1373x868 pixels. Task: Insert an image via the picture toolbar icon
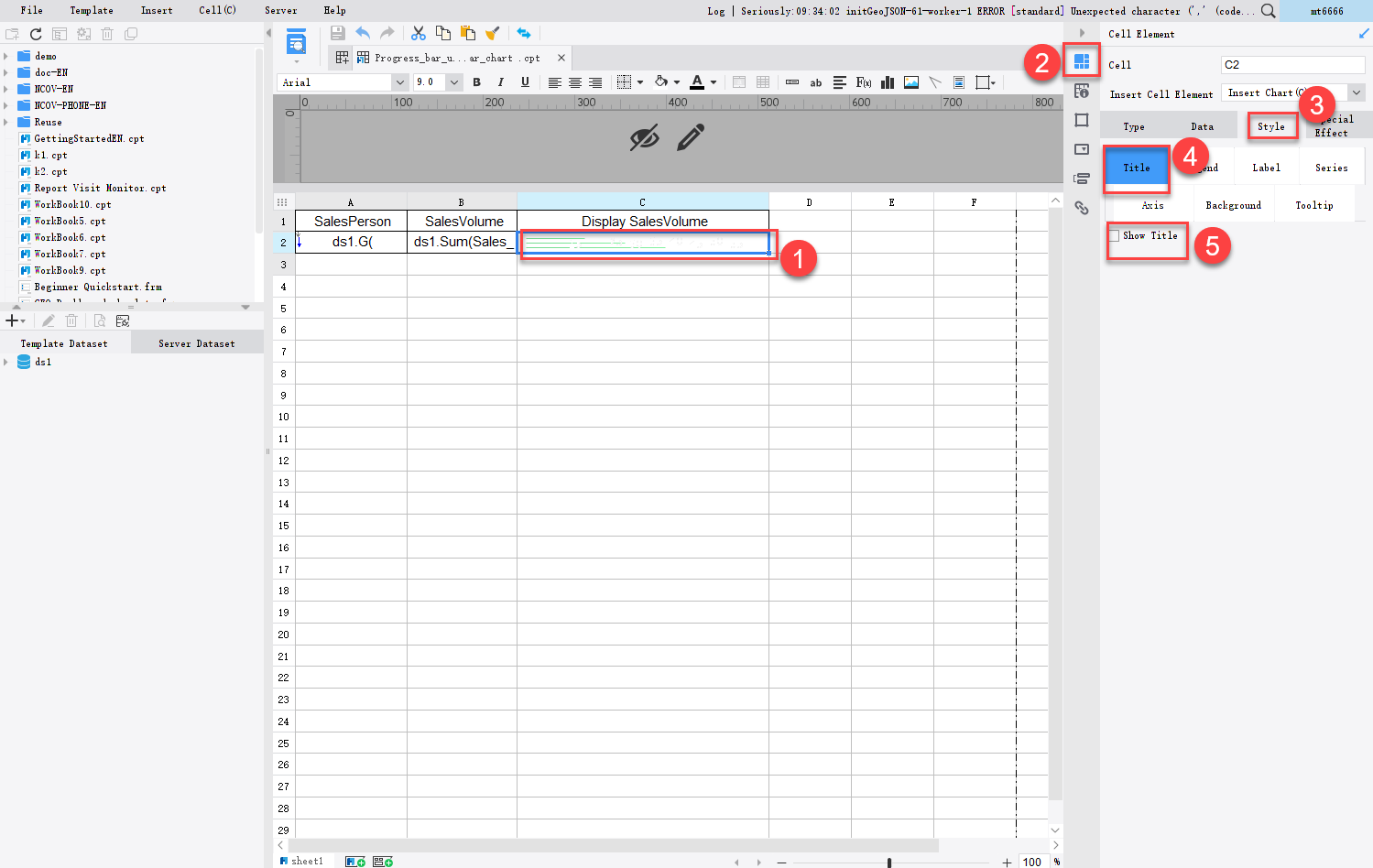tap(910, 82)
